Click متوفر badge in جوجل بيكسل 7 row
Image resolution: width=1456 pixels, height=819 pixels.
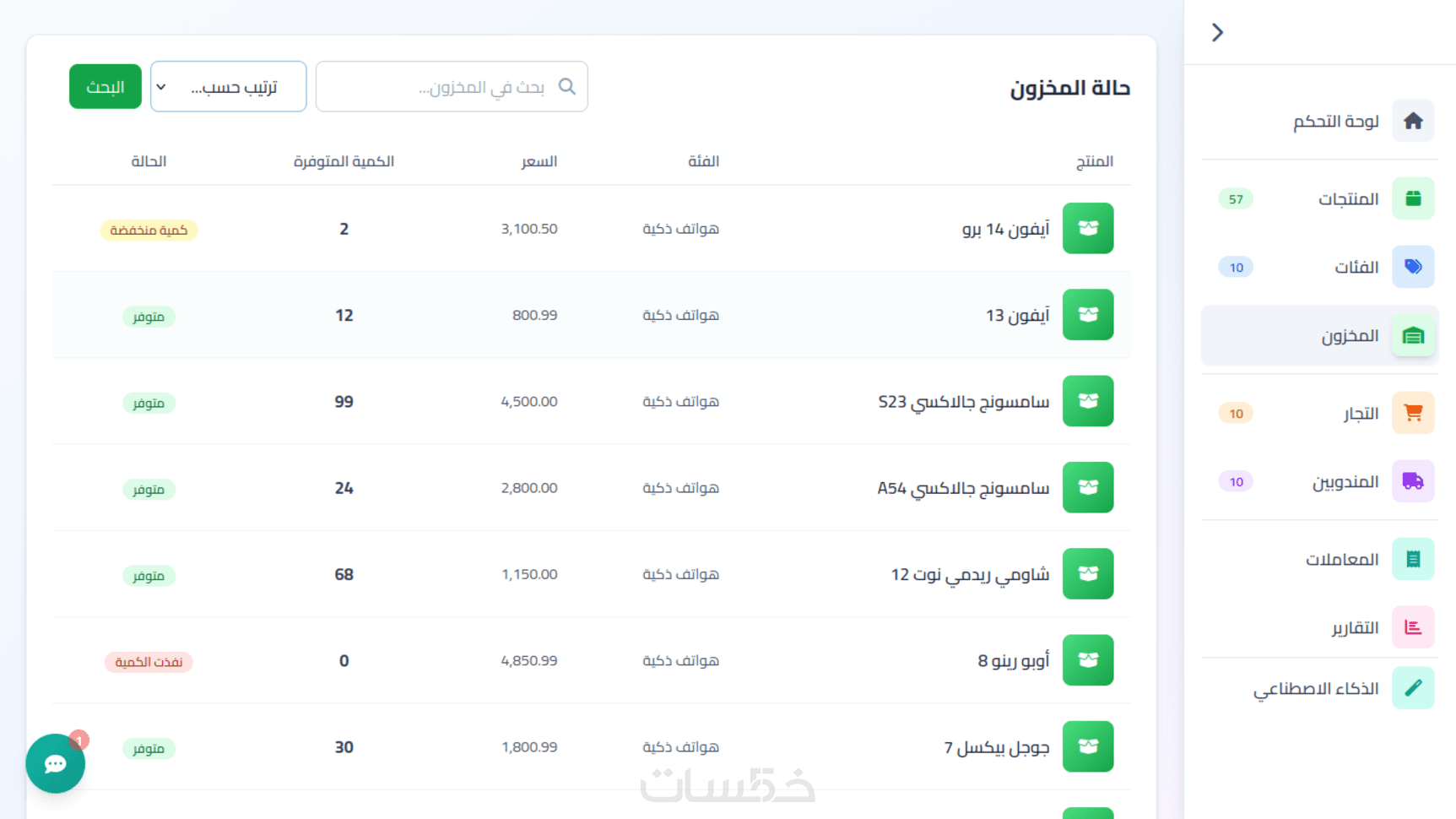[149, 748]
